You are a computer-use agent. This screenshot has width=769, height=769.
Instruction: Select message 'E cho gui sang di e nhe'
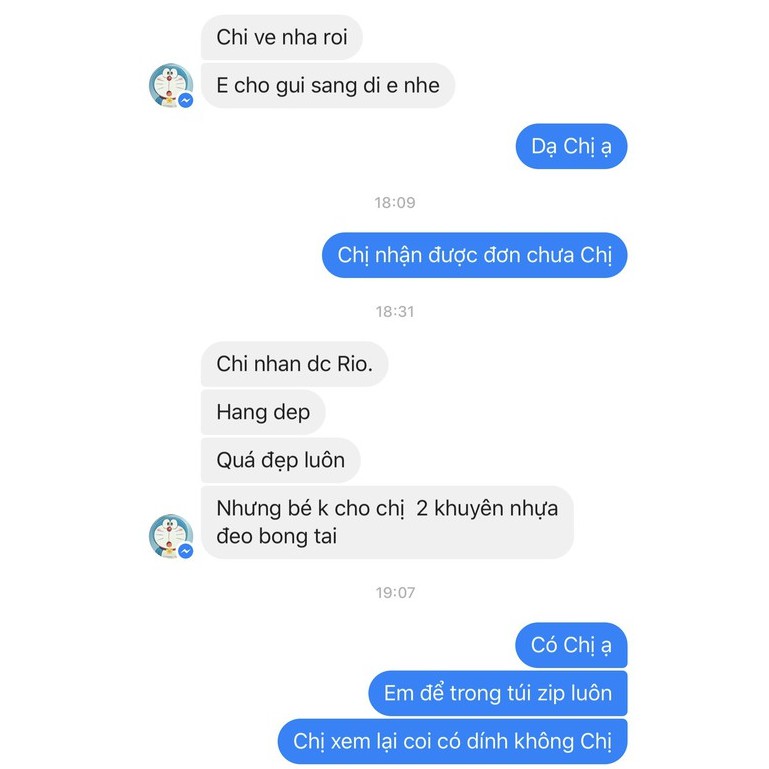pos(328,85)
